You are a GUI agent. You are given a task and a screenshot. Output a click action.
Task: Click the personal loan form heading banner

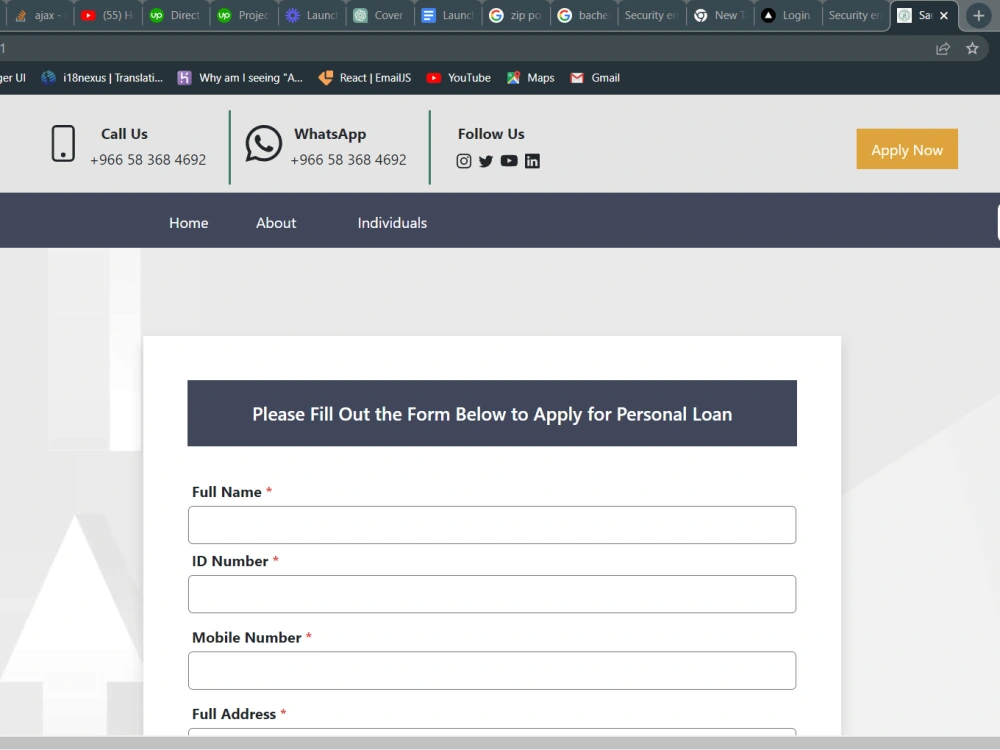[x=492, y=413]
